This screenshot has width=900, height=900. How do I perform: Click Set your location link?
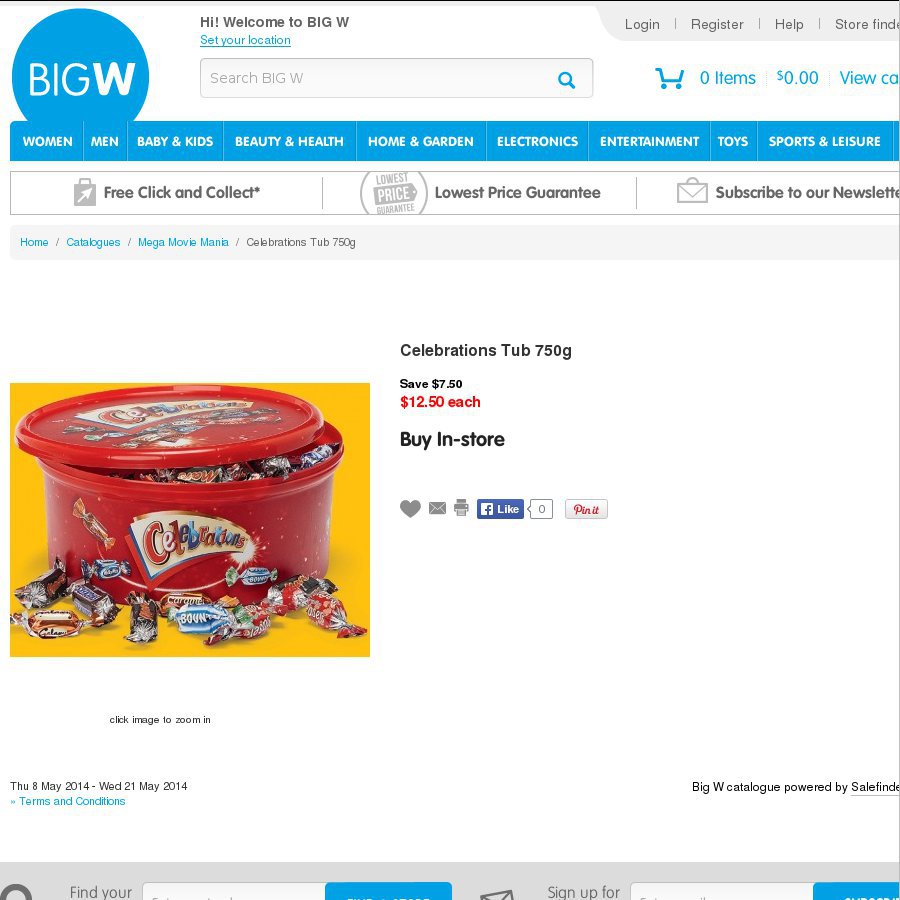point(245,40)
